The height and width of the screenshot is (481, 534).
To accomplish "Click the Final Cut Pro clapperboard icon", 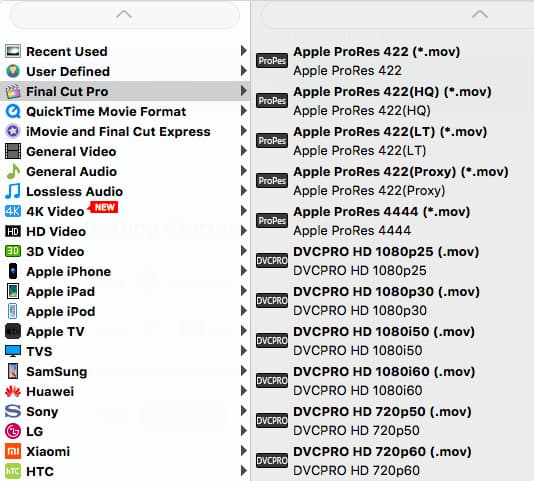I will tap(13, 91).
